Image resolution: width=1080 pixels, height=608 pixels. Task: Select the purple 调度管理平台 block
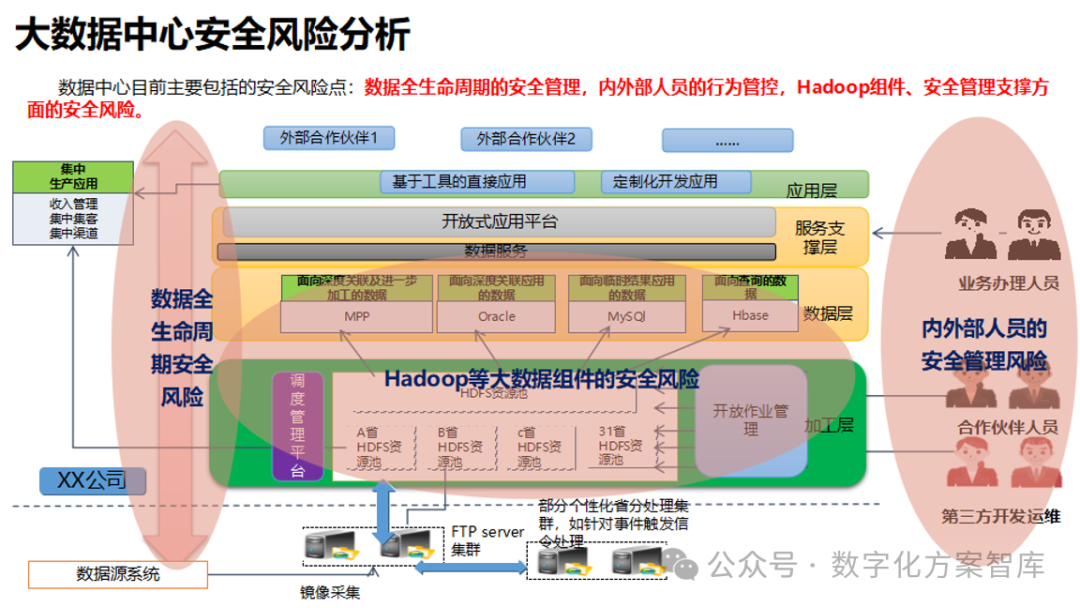(298, 426)
